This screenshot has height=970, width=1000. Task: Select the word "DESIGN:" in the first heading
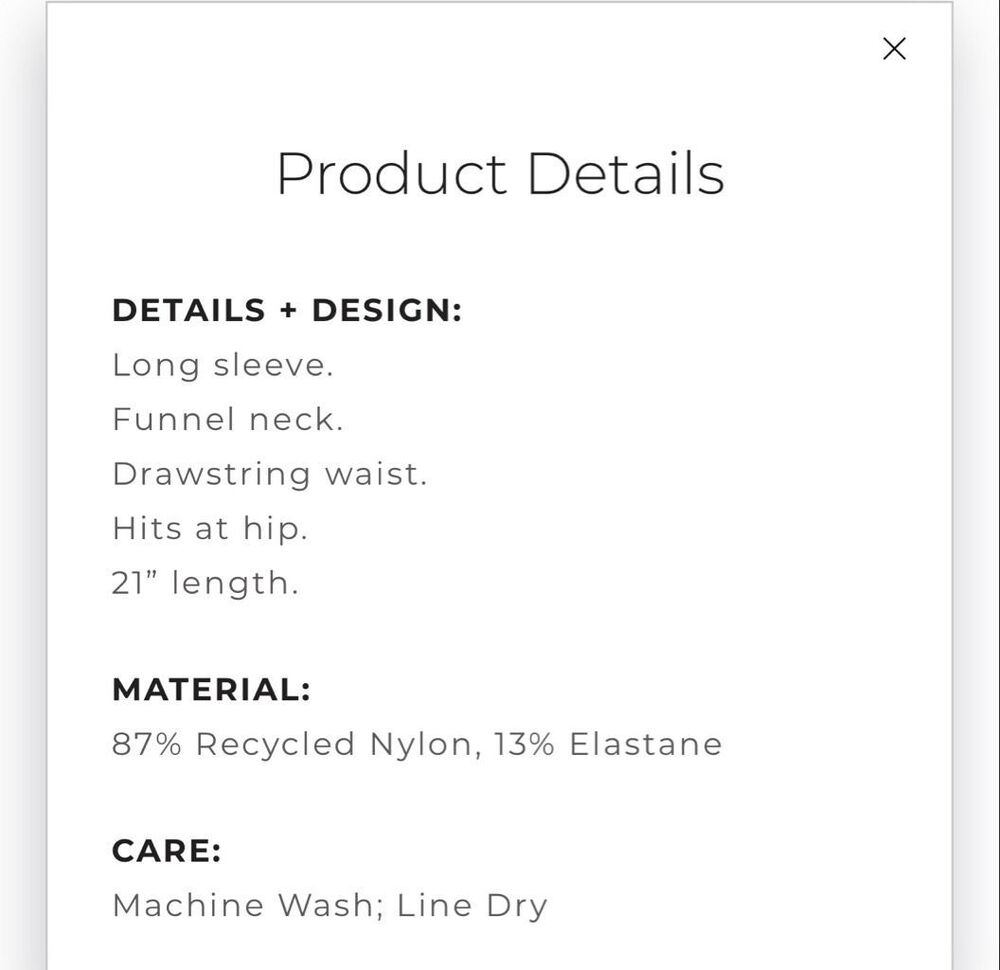point(387,311)
